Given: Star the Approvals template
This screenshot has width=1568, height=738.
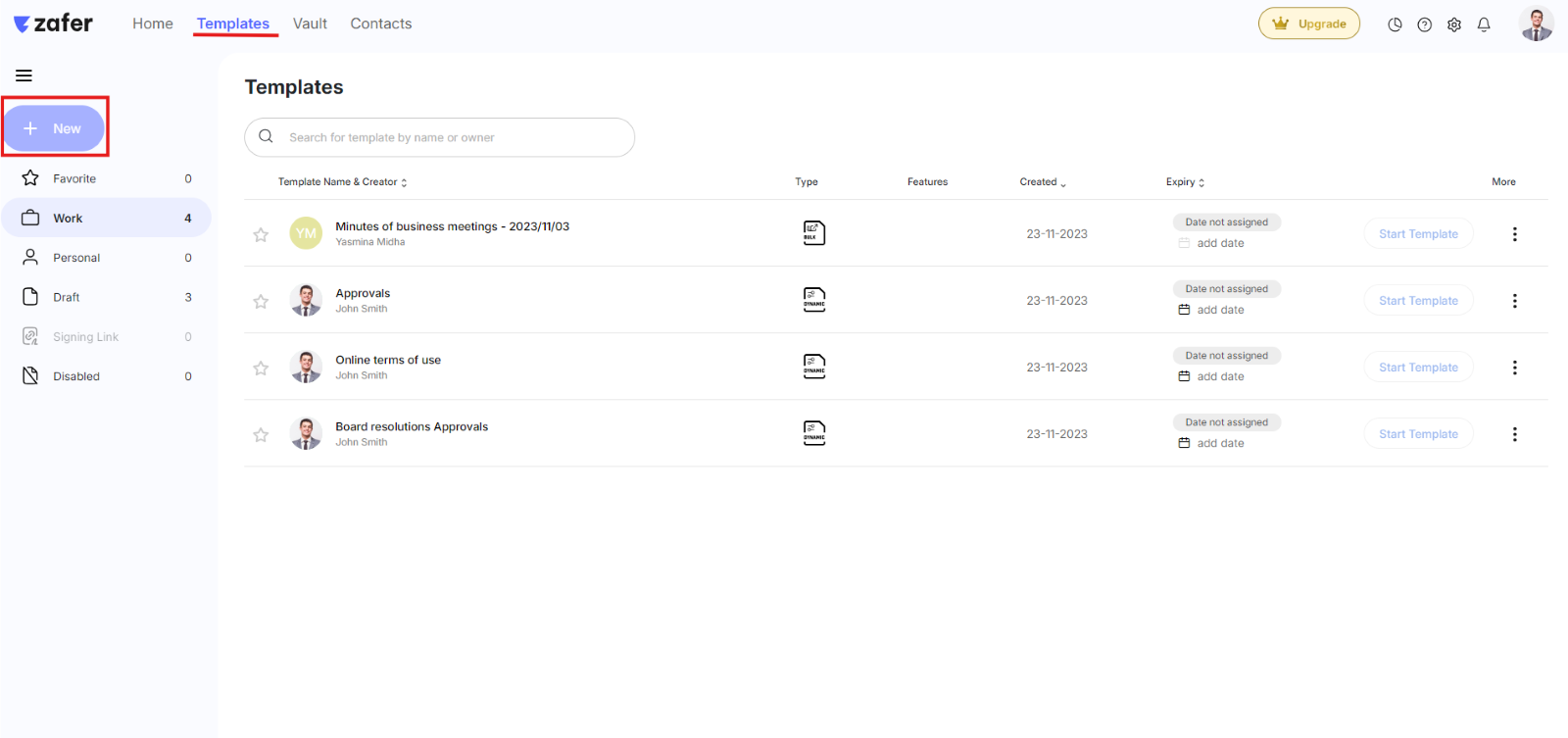Looking at the screenshot, I should 261,302.
